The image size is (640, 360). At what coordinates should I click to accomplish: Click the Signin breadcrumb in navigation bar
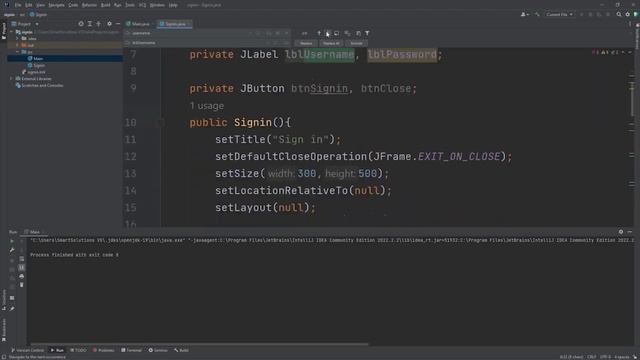[x=39, y=15]
